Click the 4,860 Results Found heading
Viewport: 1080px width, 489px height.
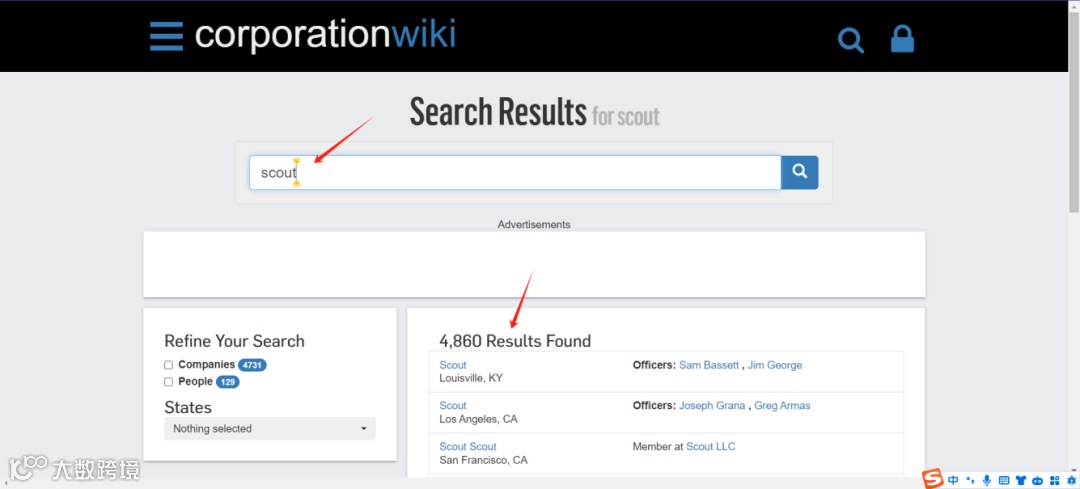515,341
